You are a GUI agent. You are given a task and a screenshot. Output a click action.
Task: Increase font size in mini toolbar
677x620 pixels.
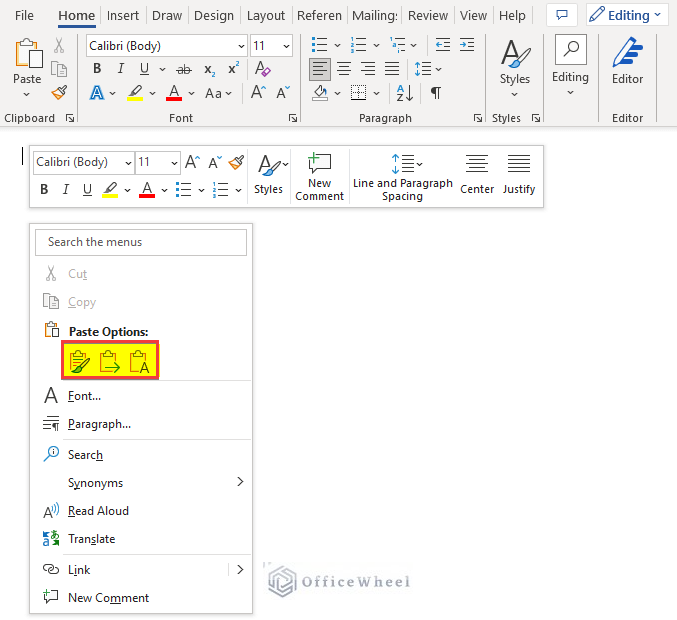click(193, 162)
